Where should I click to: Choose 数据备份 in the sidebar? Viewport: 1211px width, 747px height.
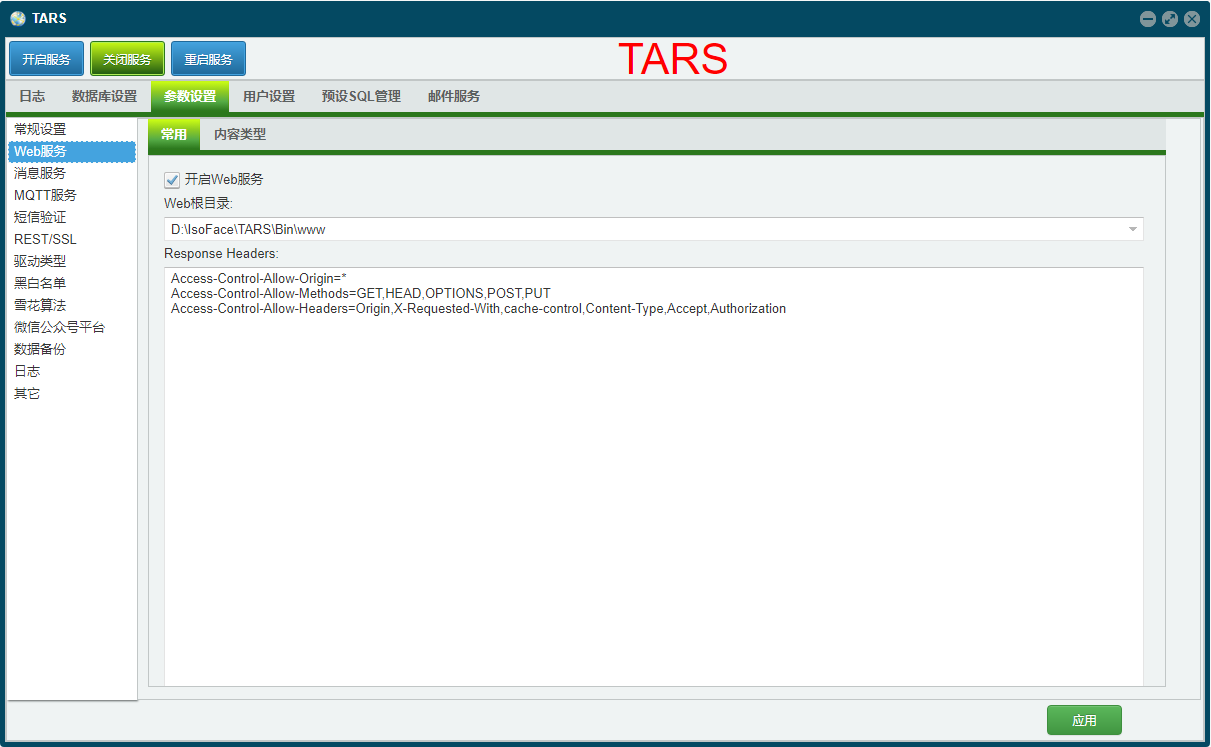point(72,350)
